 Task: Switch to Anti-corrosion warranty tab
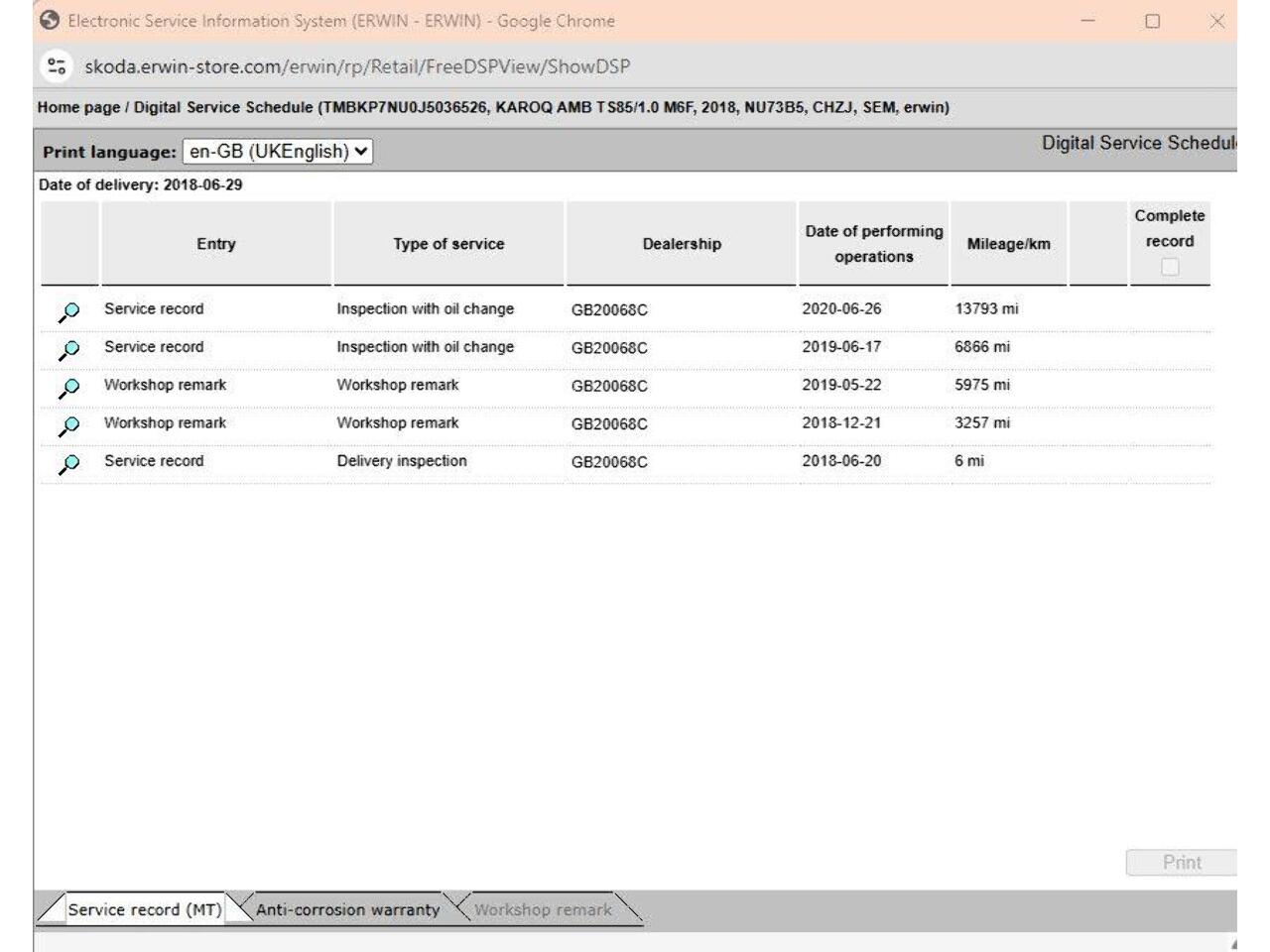[347, 909]
